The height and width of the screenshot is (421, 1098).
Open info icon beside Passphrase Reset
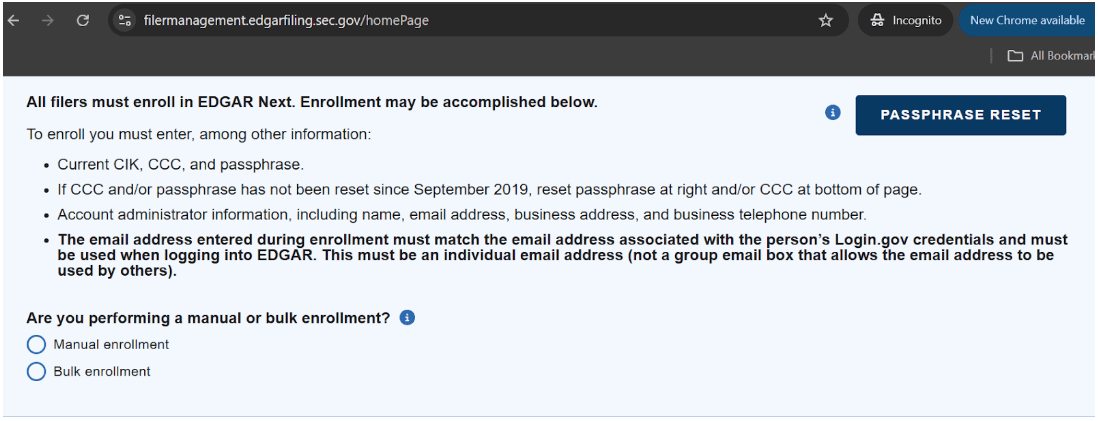pos(832,113)
